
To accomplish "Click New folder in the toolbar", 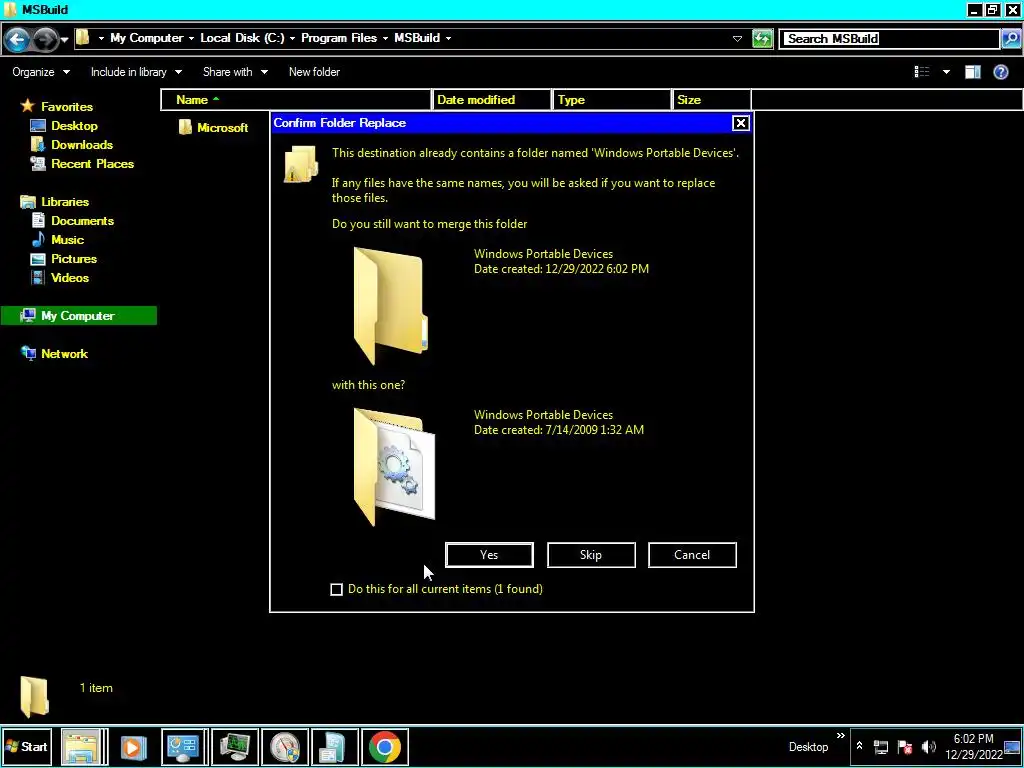I will click(x=314, y=72).
